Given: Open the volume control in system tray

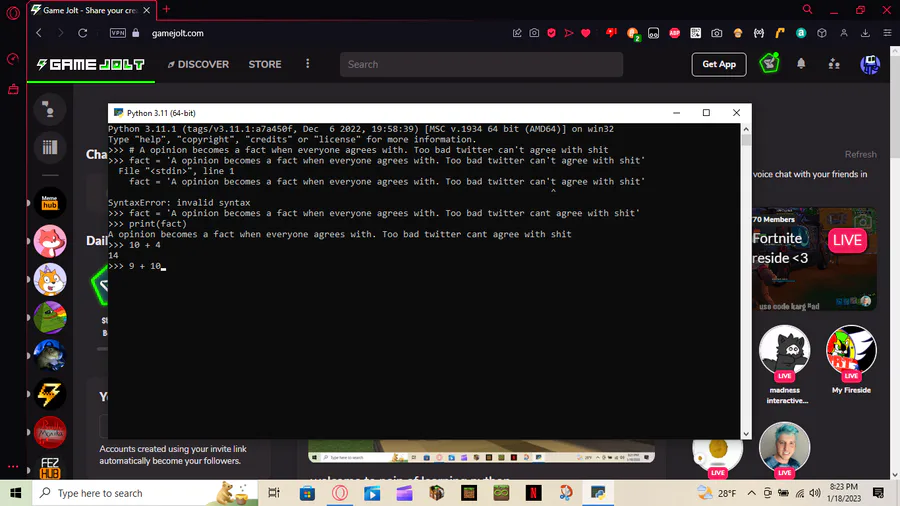Looking at the screenshot, I should (x=815, y=493).
